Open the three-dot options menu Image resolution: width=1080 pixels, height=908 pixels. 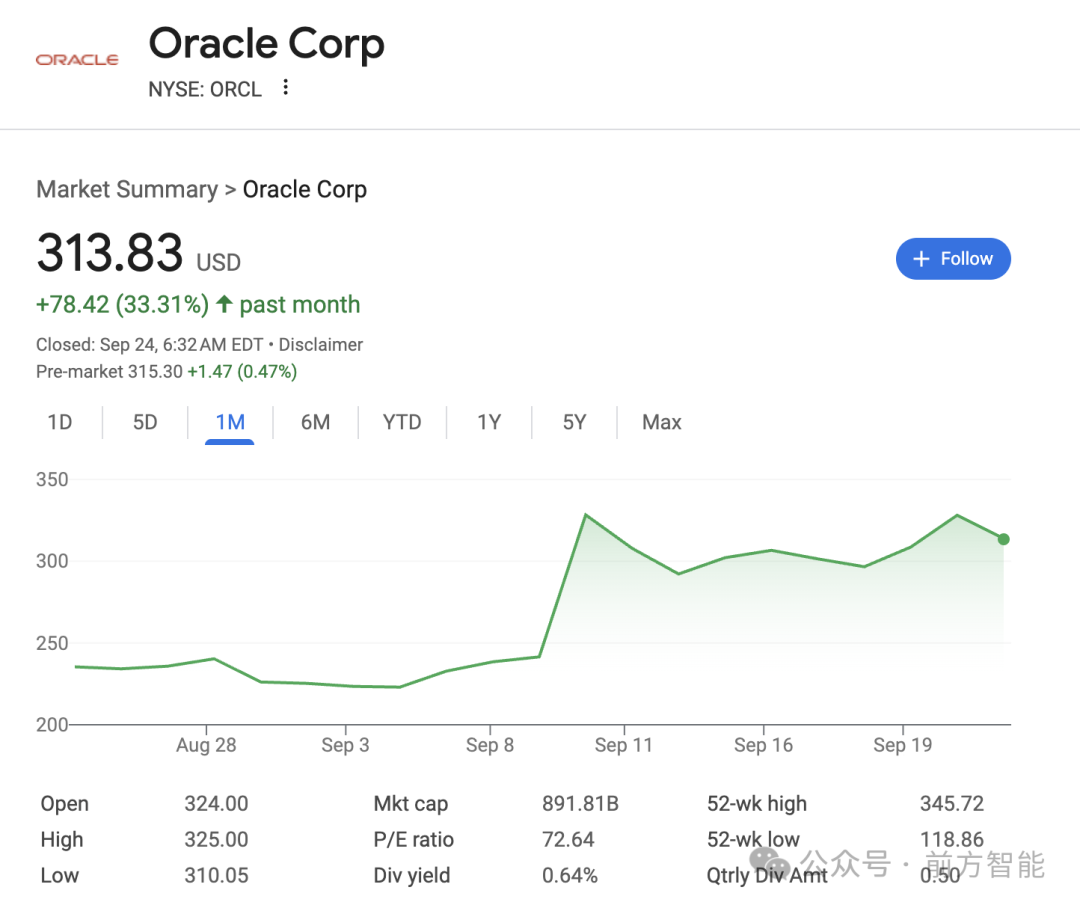coord(285,87)
